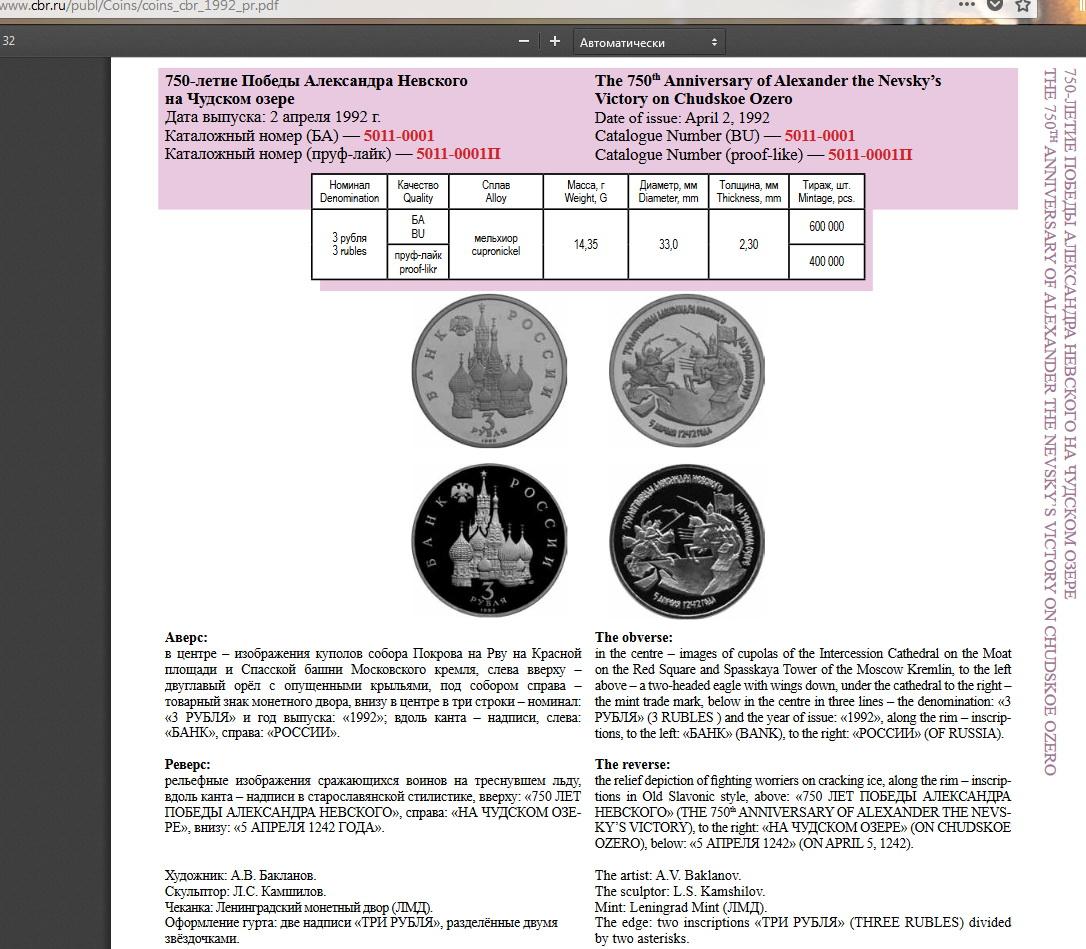Click the 'Реверс:' section label
Viewport: 1086px width, 949px height.
click(x=187, y=764)
